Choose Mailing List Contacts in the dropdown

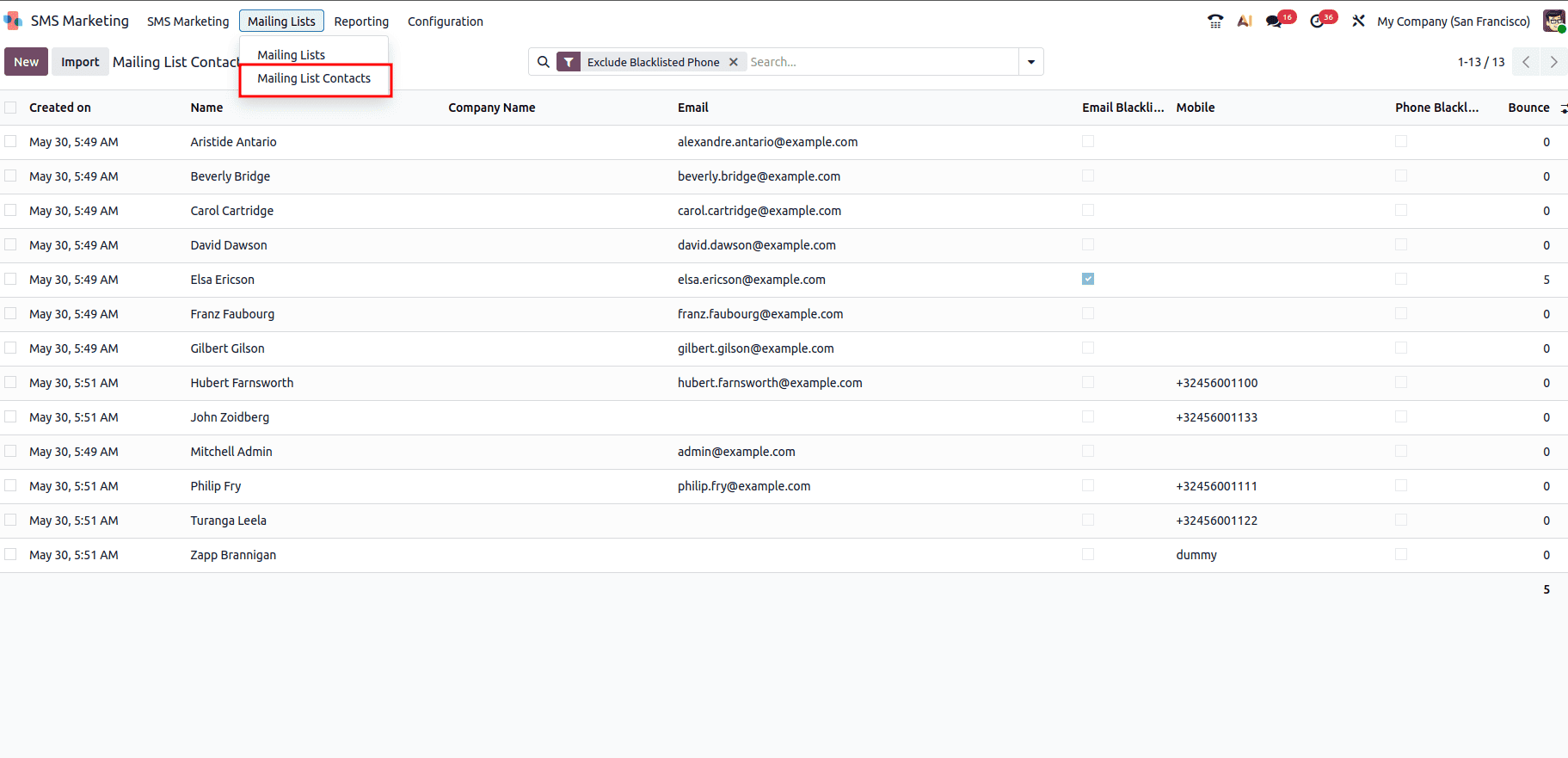tap(314, 78)
